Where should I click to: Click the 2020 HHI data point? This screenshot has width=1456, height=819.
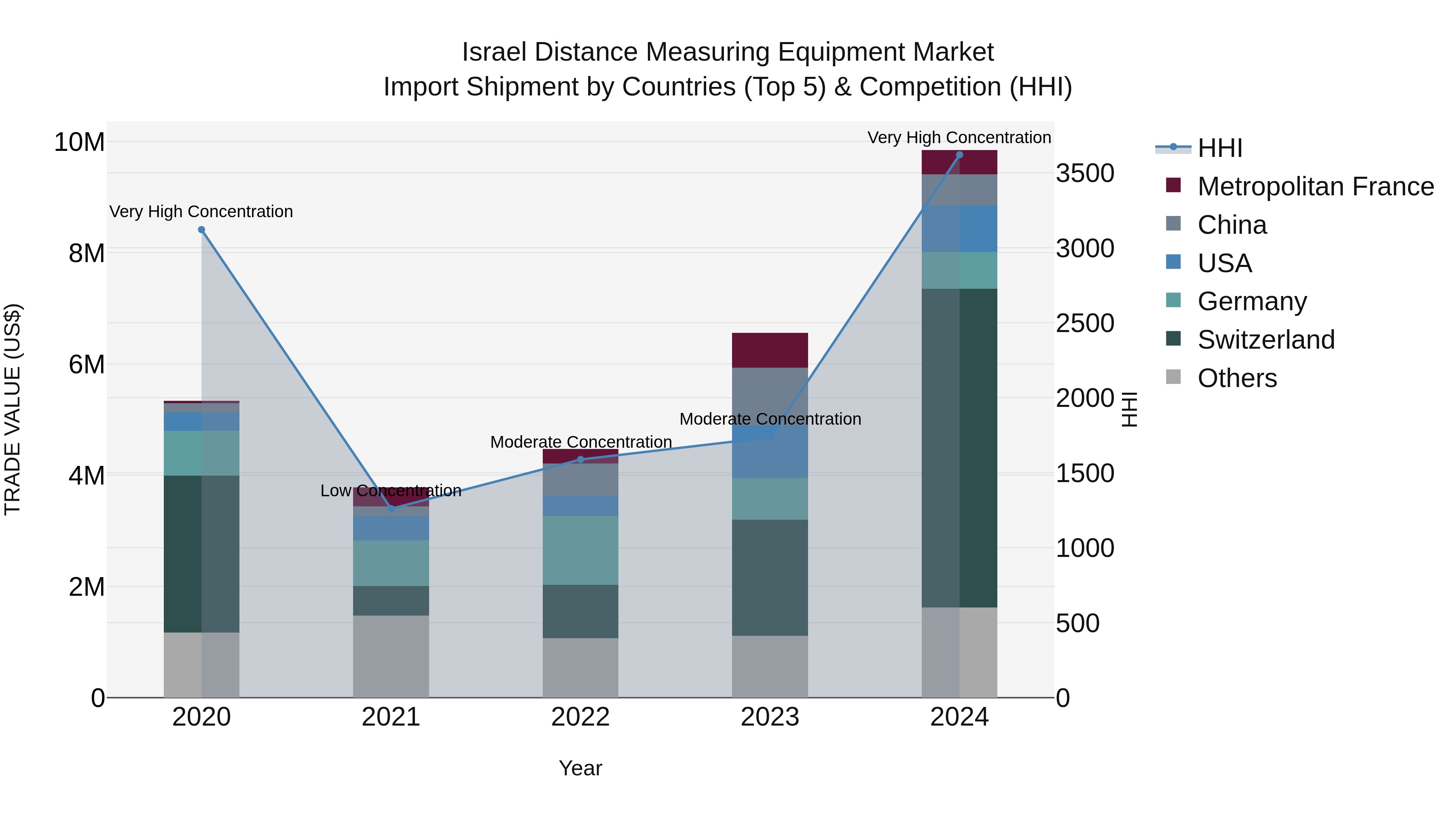tap(202, 230)
